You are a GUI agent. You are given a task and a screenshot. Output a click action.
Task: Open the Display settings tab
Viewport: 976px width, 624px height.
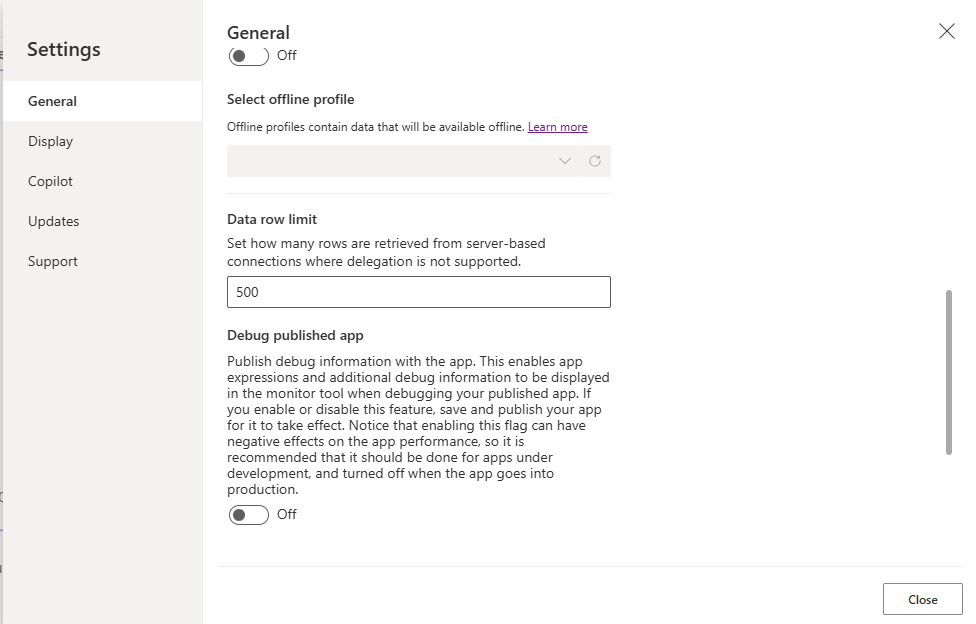click(x=103, y=141)
